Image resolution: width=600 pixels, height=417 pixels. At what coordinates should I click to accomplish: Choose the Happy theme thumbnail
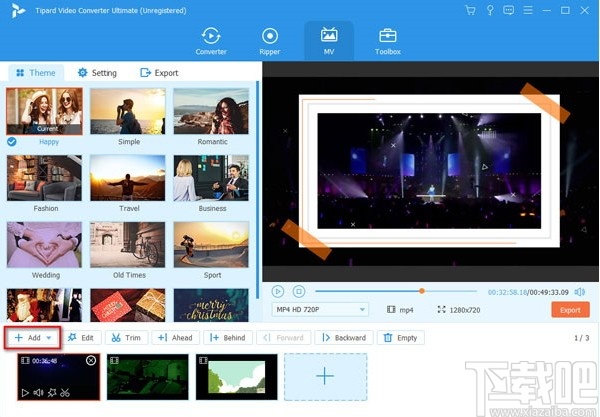pos(44,111)
